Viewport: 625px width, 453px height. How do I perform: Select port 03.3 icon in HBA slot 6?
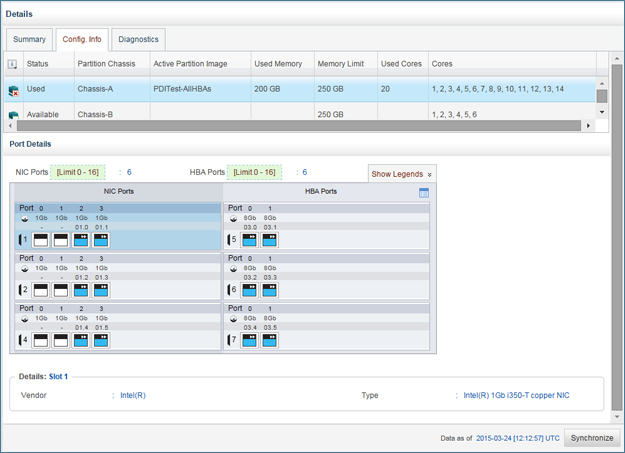(x=270, y=290)
